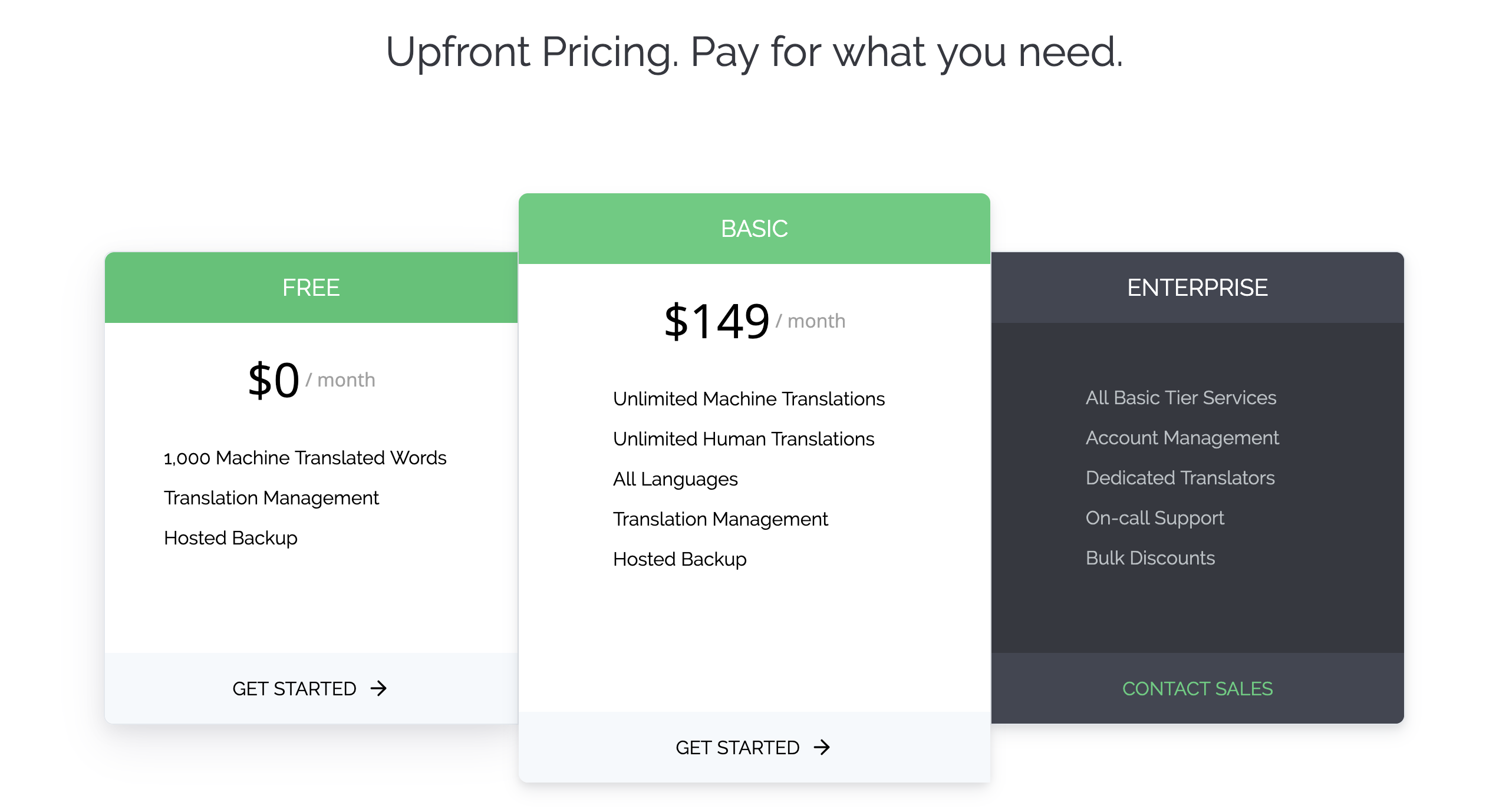The image size is (1509, 812).
Task: Click the arrow icon in Free plan footer
Action: tap(378, 688)
